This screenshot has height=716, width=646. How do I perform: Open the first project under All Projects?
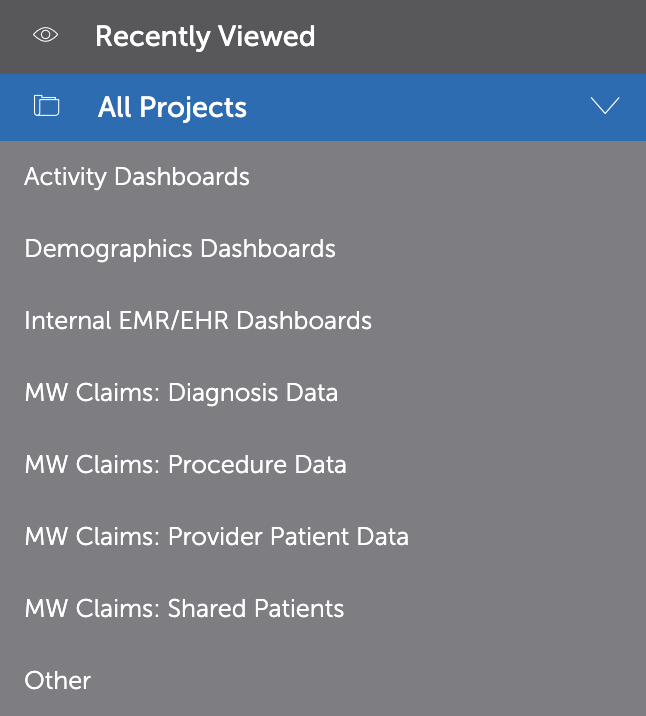pyautogui.click(x=137, y=177)
